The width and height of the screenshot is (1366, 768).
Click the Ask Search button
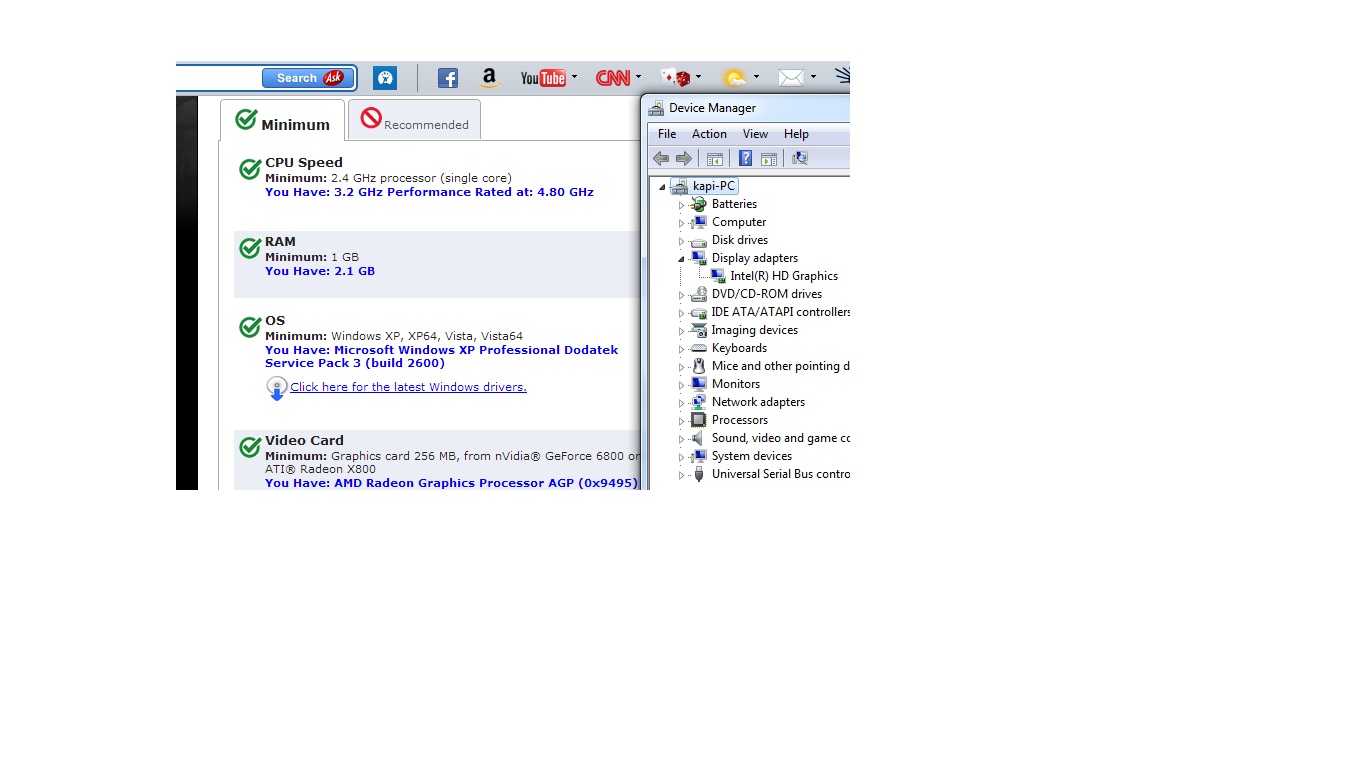[307, 78]
